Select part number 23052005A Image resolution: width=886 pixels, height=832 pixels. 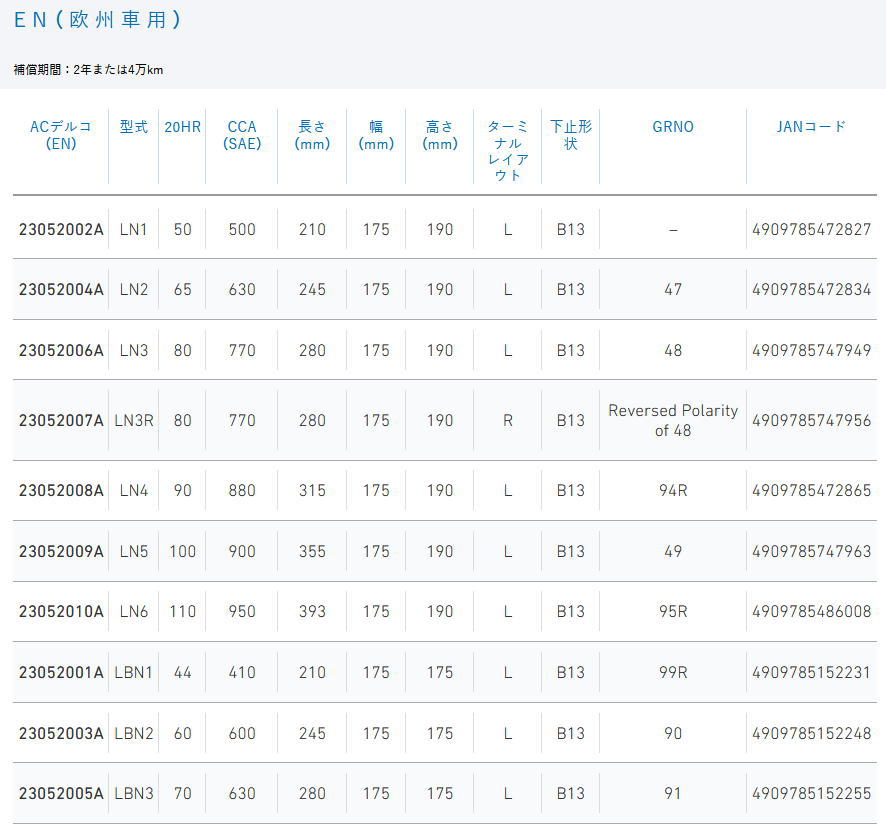(61, 794)
